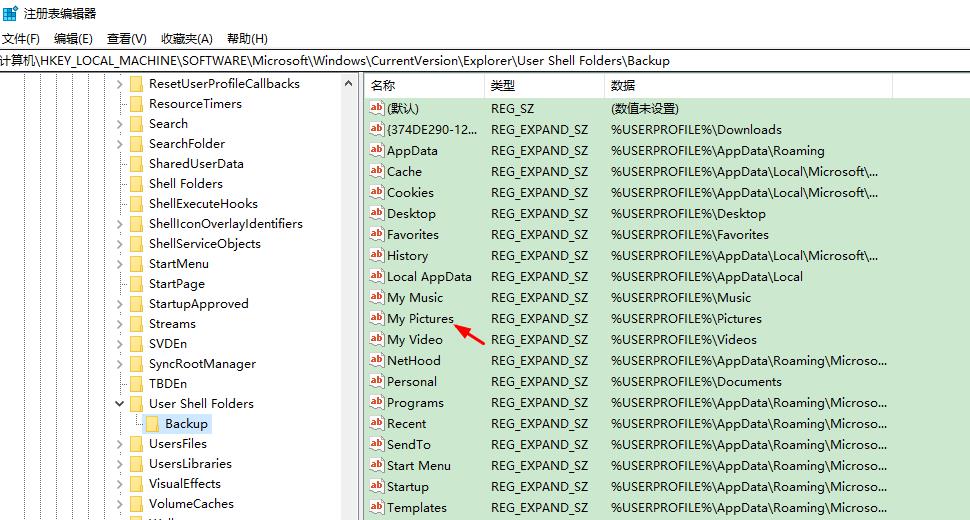Select the Personal value row

click(x=411, y=381)
